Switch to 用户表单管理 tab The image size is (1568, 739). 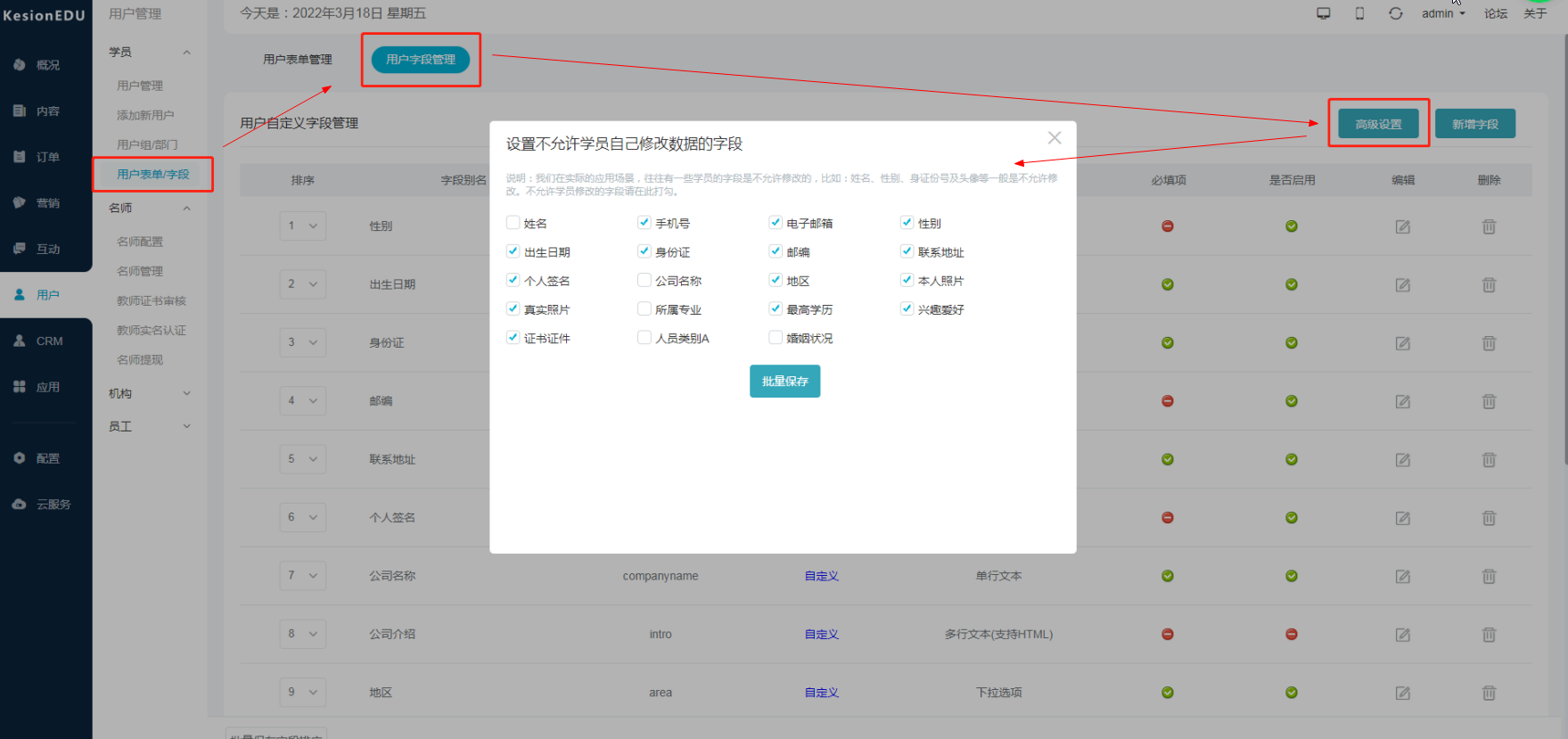click(297, 60)
